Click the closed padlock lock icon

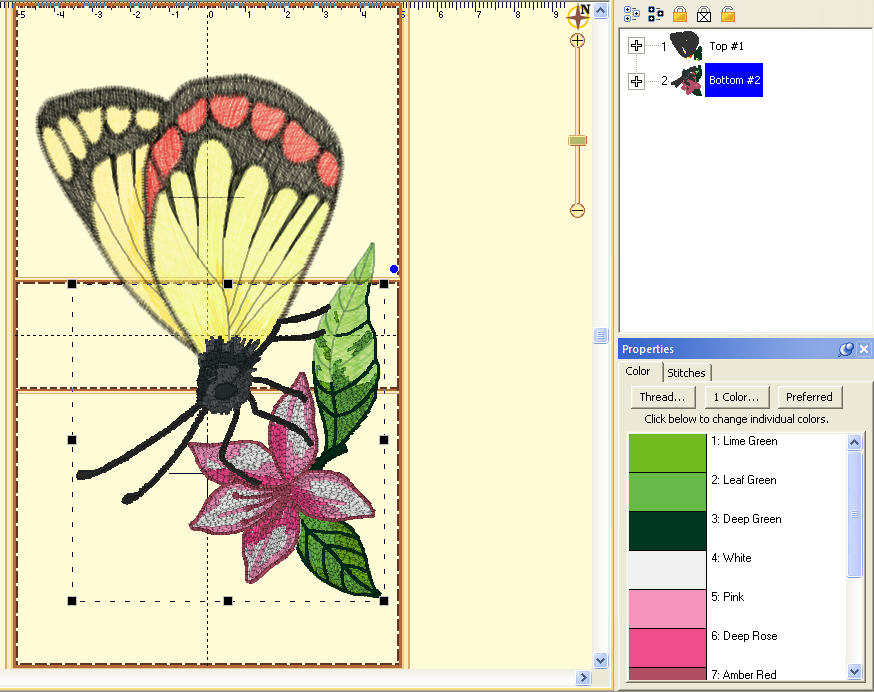(680, 14)
